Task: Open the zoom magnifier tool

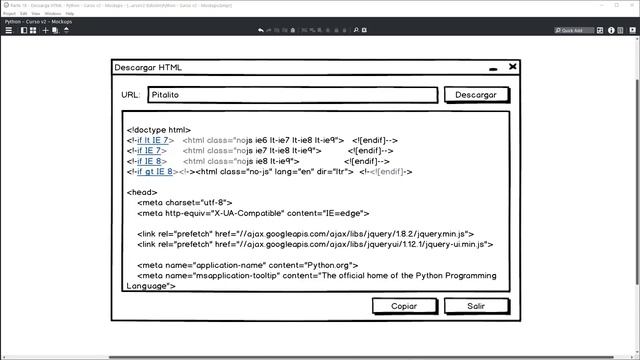Action: pyautogui.click(x=356, y=30)
